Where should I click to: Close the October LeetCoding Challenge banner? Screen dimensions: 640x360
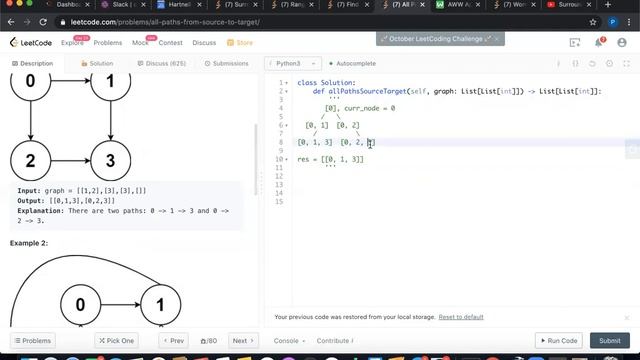[x=497, y=39]
